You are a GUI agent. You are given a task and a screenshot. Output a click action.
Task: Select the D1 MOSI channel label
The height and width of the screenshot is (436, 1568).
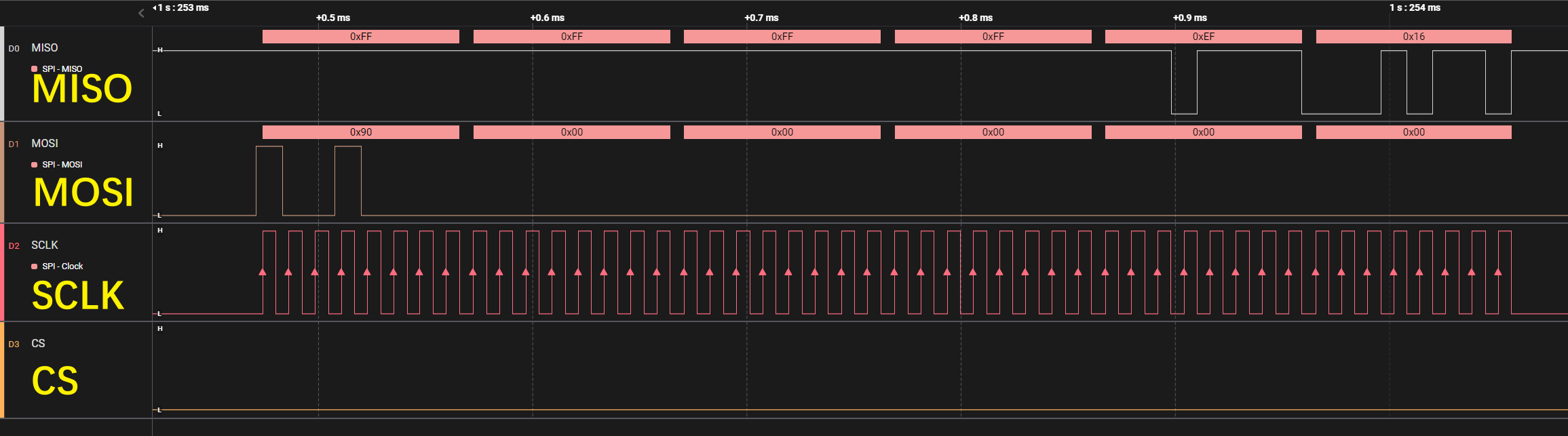pos(45,143)
